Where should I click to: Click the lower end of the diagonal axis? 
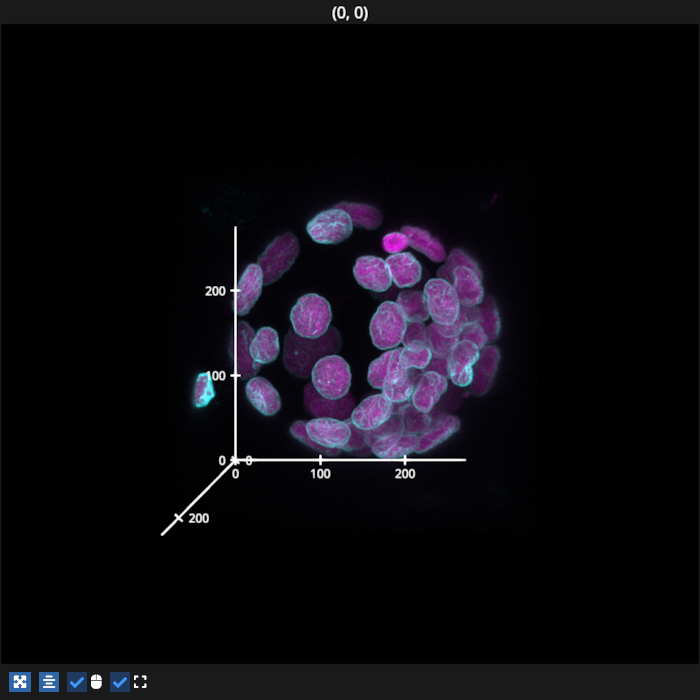163,534
